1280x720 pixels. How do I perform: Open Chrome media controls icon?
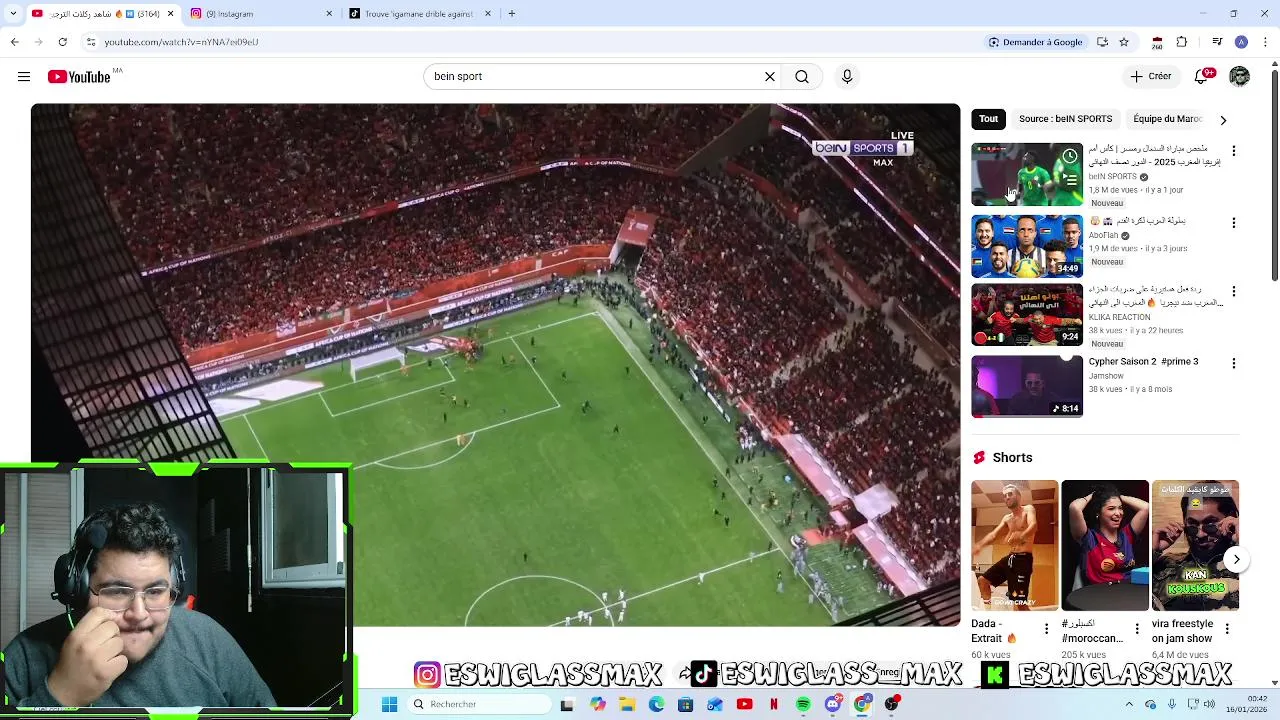tap(1217, 42)
